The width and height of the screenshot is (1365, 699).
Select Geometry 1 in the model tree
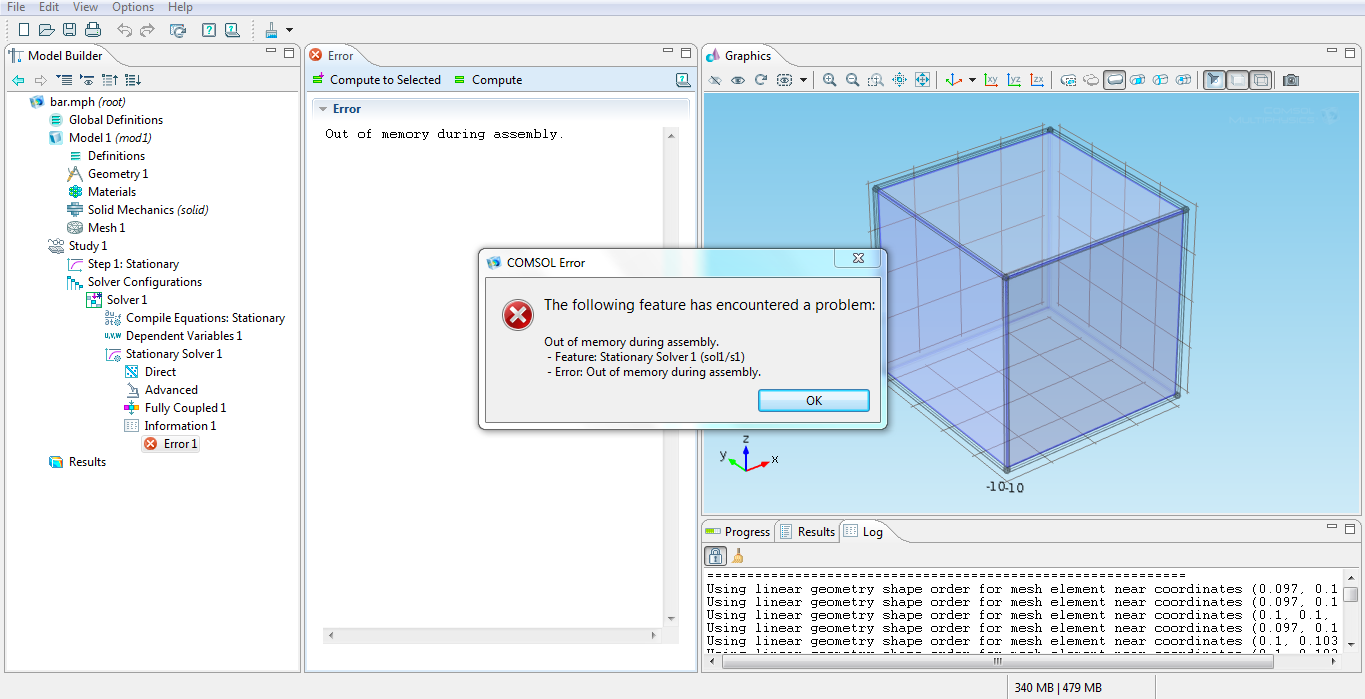(108, 174)
